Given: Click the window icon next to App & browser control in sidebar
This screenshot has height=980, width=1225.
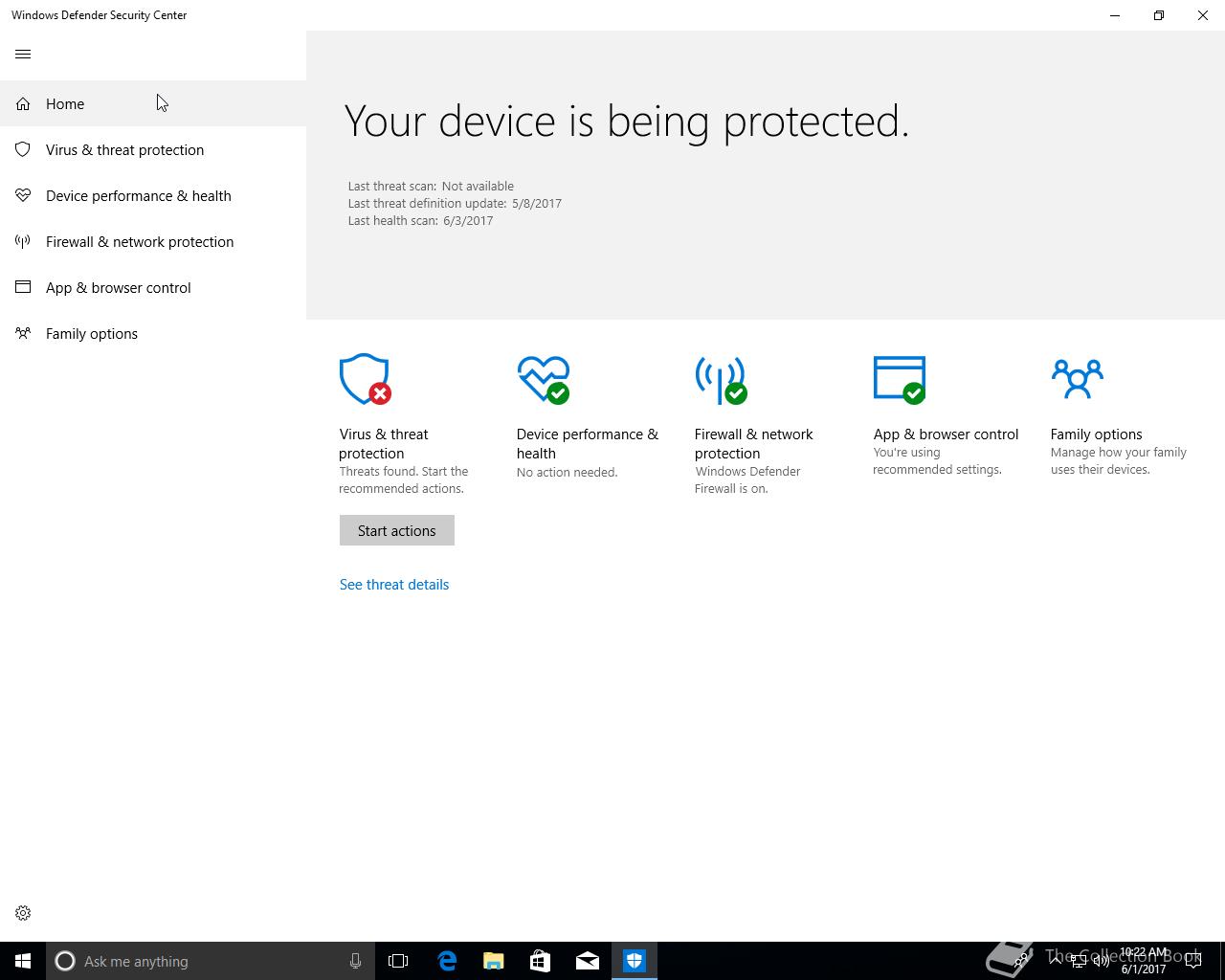Looking at the screenshot, I should pyautogui.click(x=23, y=287).
